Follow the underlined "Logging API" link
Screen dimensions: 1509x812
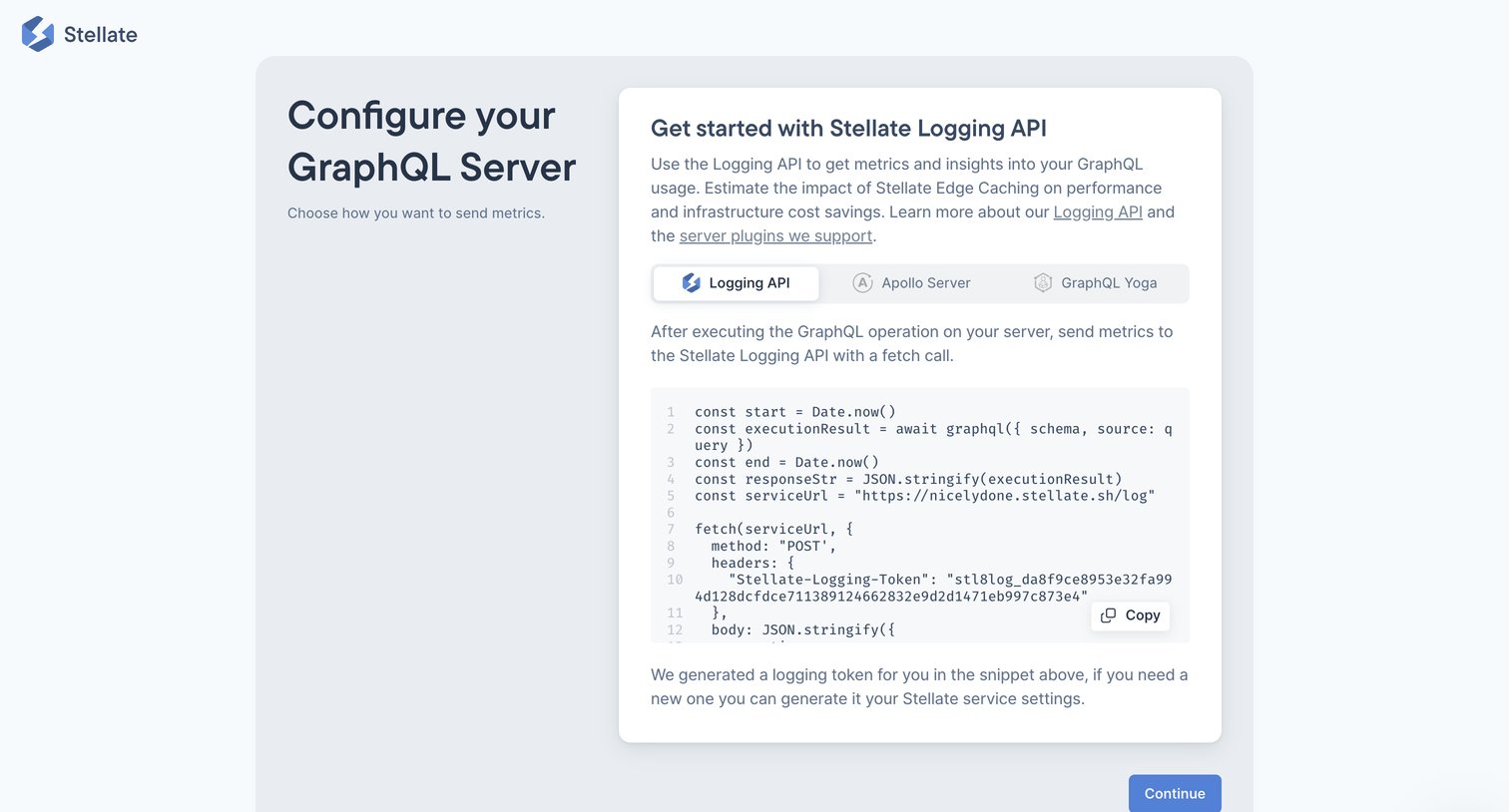pyautogui.click(x=1098, y=211)
